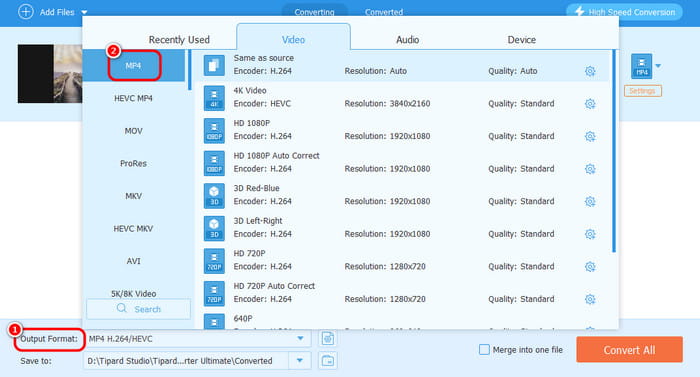Viewport: 700px width, 377px height.
Task: Expand the Save to path dropdown arrow
Action: click(x=300, y=360)
